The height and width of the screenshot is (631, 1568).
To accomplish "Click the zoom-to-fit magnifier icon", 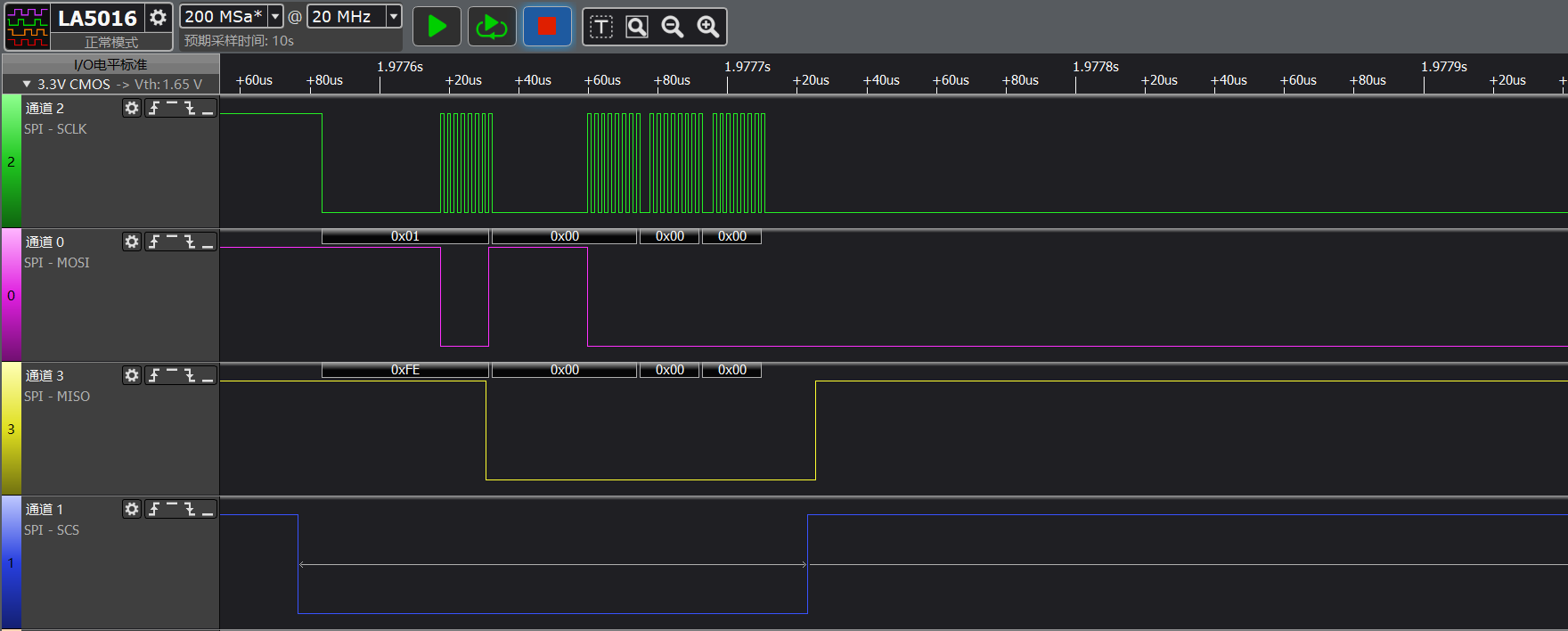I will [637, 27].
